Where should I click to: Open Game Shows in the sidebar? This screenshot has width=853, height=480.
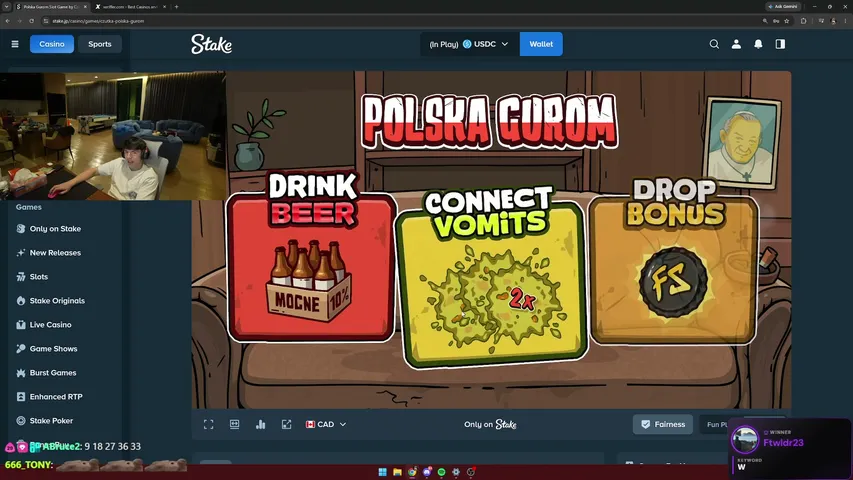click(x=53, y=348)
